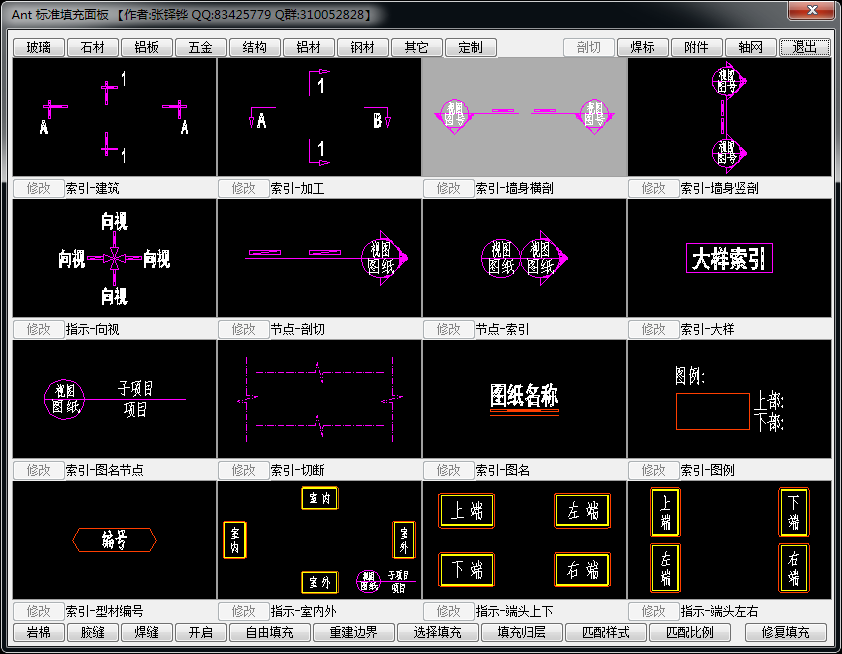
Task: Click the 修复填充 repair fill button
Action: [x=793, y=632]
